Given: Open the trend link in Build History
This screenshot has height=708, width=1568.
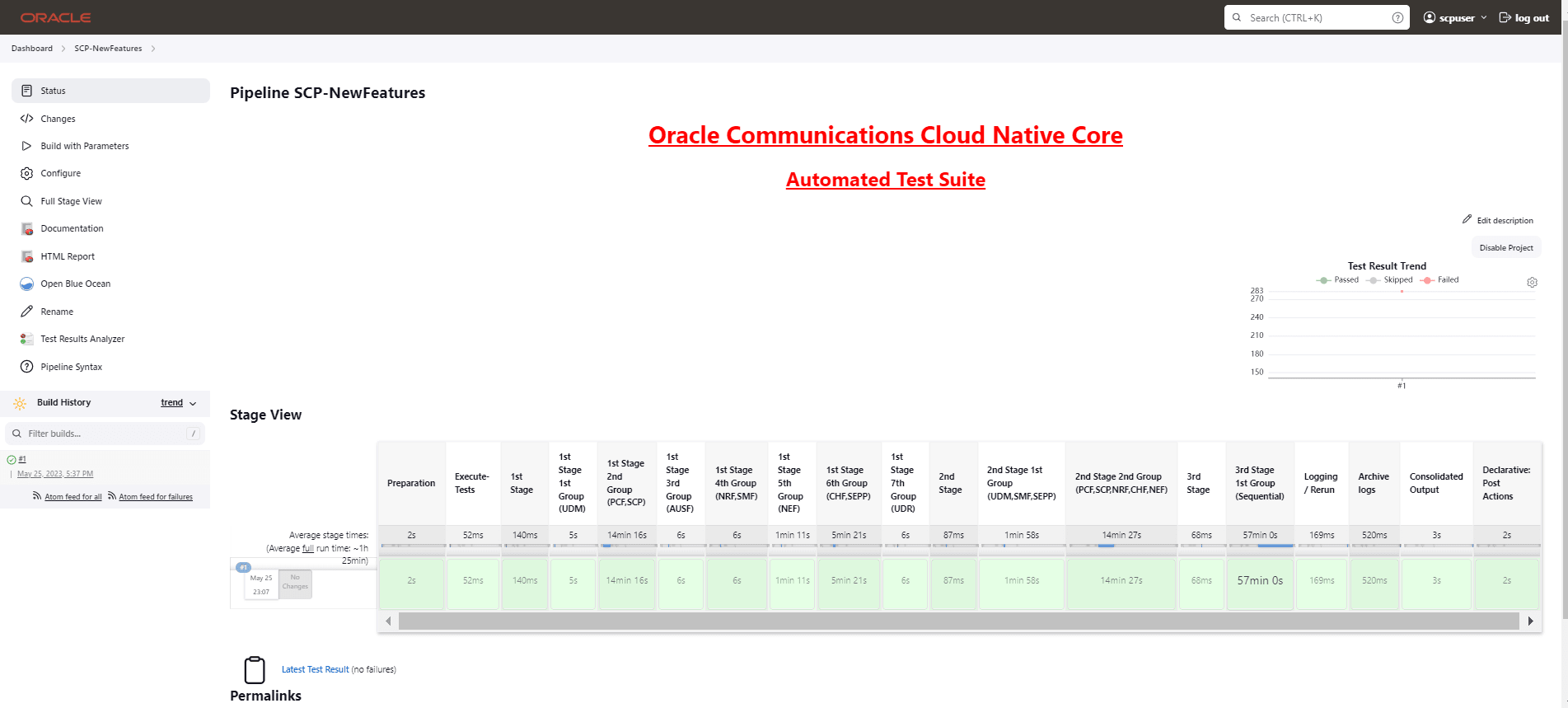Looking at the screenshot, I should click(x=171, y=403).
